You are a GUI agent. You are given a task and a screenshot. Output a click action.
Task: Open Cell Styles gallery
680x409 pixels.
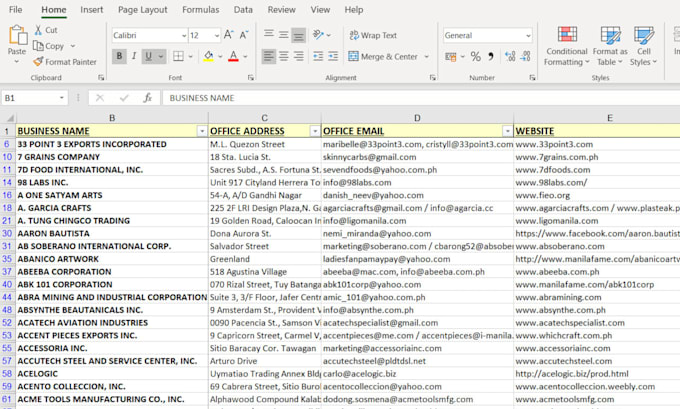click(644, 46)
